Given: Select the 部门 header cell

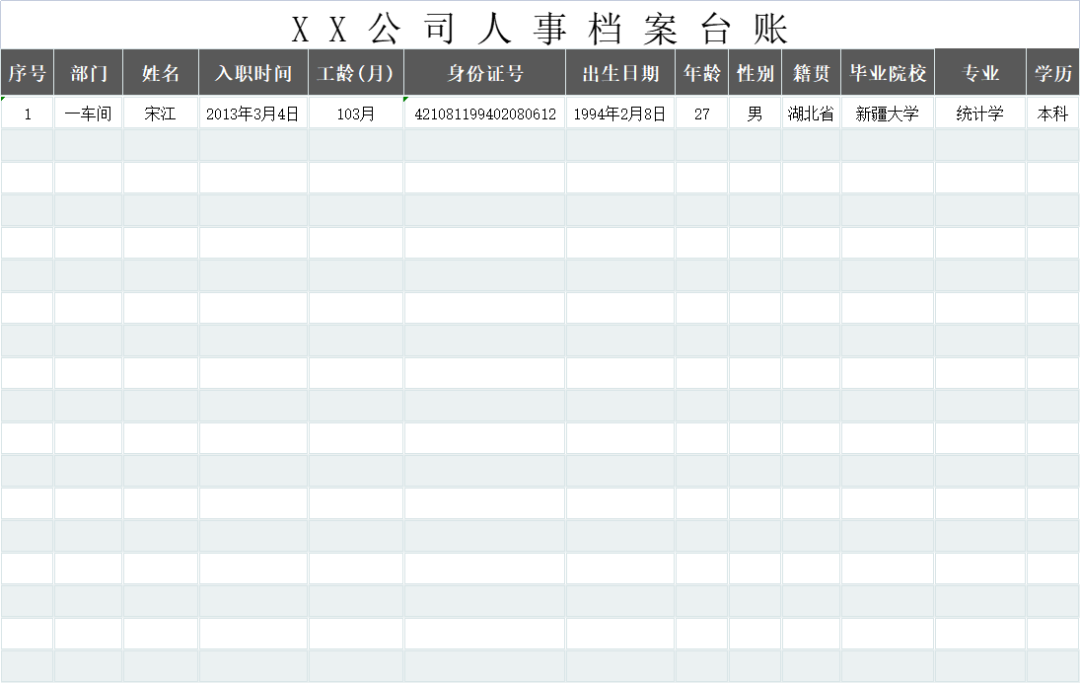Looking at the screenshot, I should (88, 72).
